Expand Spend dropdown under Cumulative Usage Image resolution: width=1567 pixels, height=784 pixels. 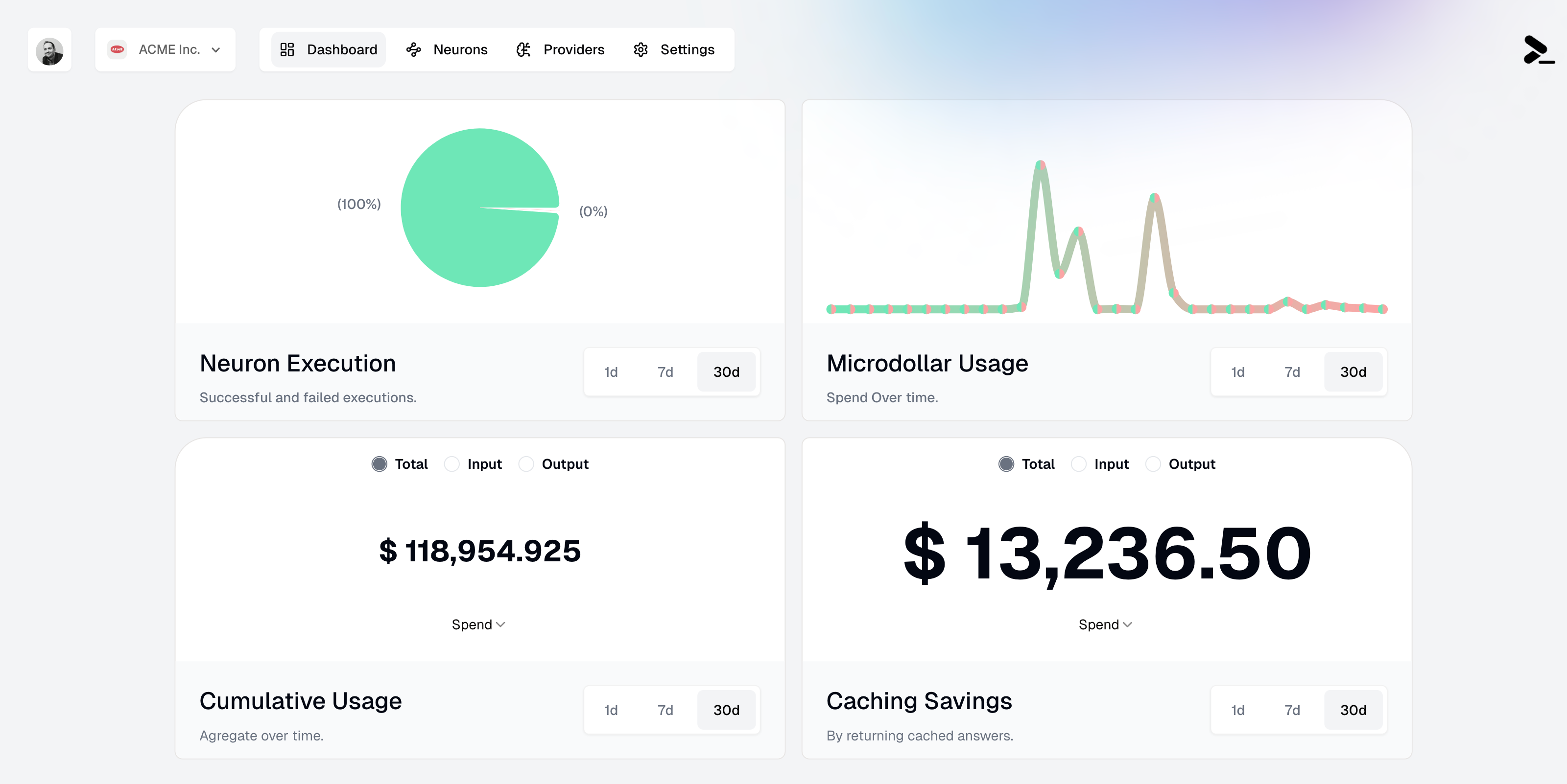[x=478, y=625]
